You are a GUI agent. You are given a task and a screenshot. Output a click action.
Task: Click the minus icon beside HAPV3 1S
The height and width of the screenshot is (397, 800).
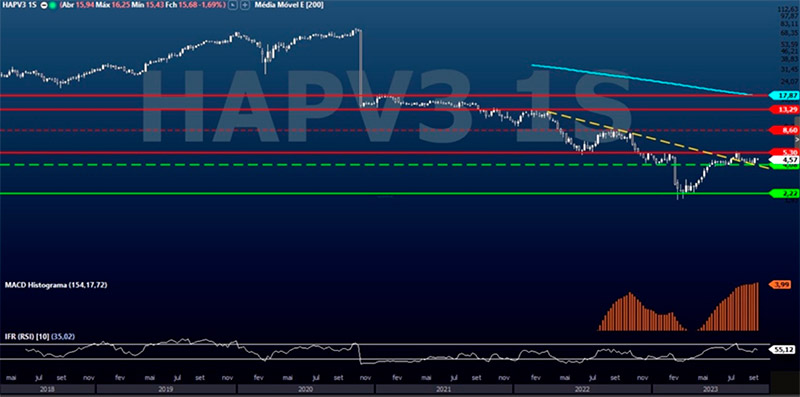click(44, 5)
